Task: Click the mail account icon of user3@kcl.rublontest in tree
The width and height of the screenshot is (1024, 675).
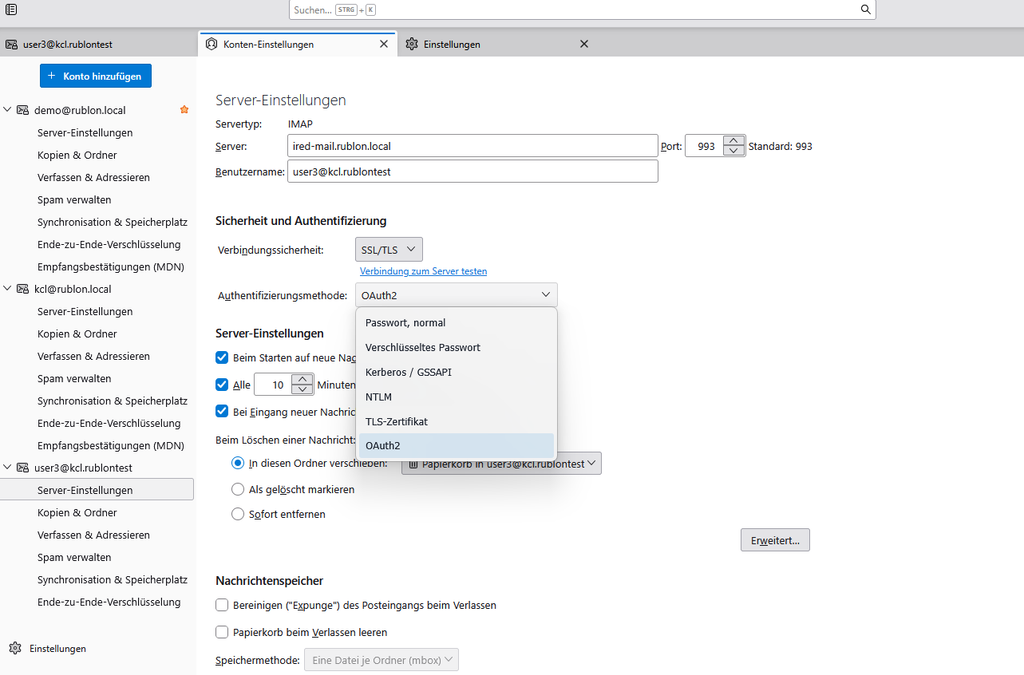Action: [23, 467]
